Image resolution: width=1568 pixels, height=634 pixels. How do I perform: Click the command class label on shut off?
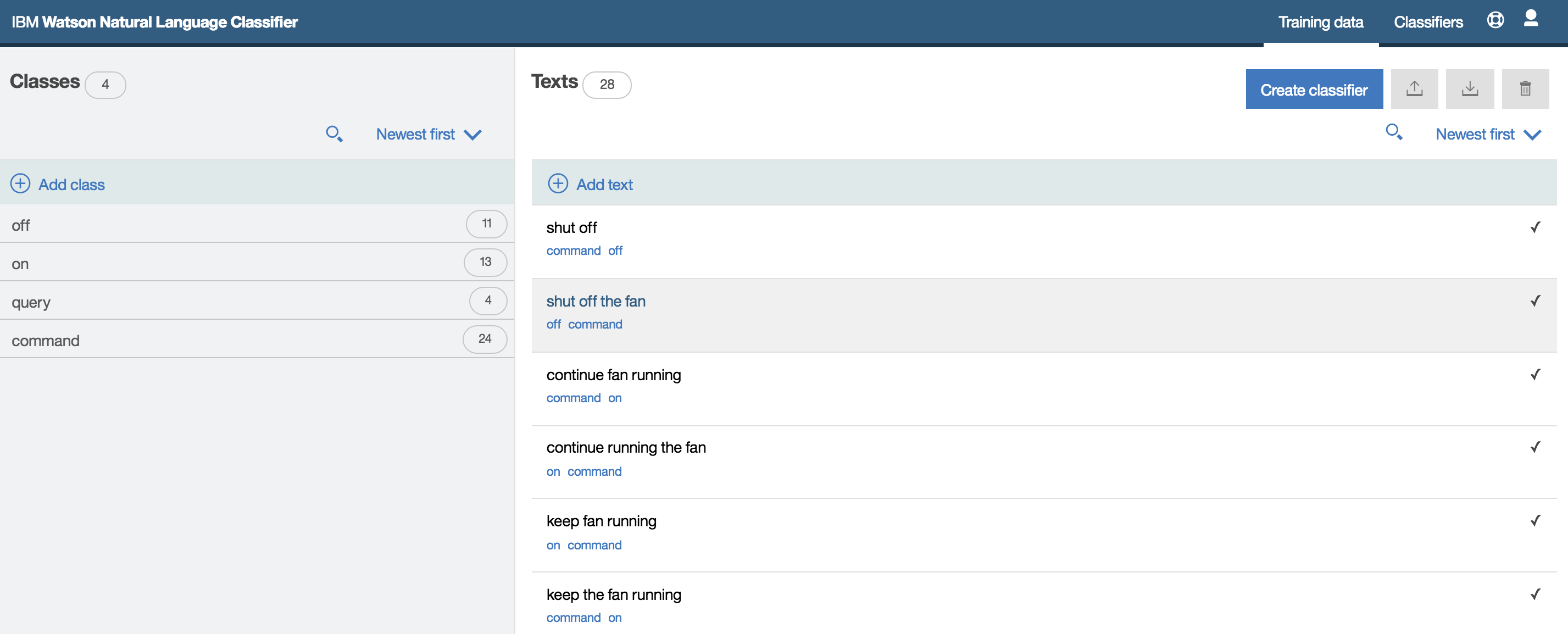pyautogui.click(x=574, y=250)
